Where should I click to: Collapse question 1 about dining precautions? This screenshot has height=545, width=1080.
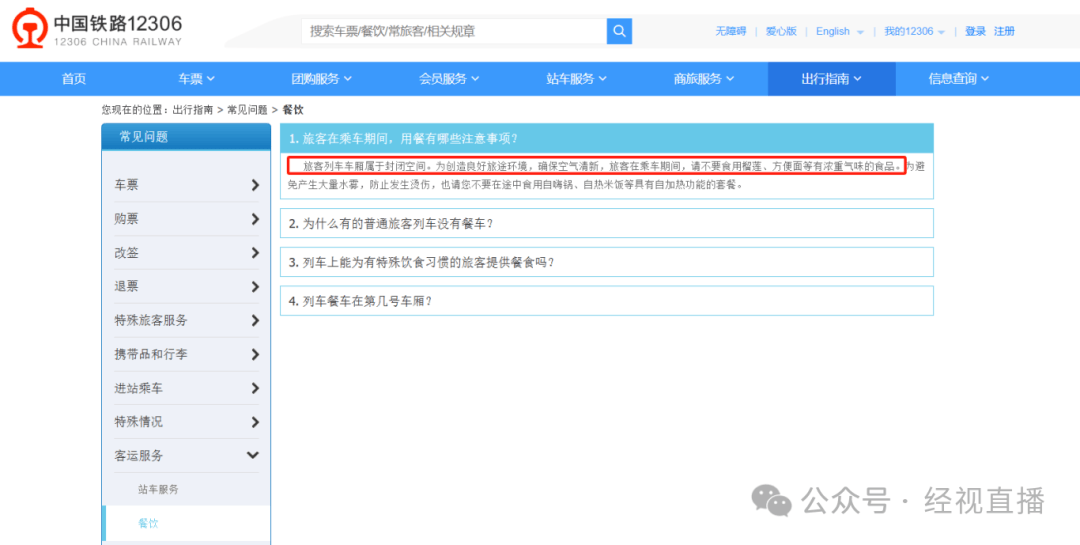click(x=606, y=138)
